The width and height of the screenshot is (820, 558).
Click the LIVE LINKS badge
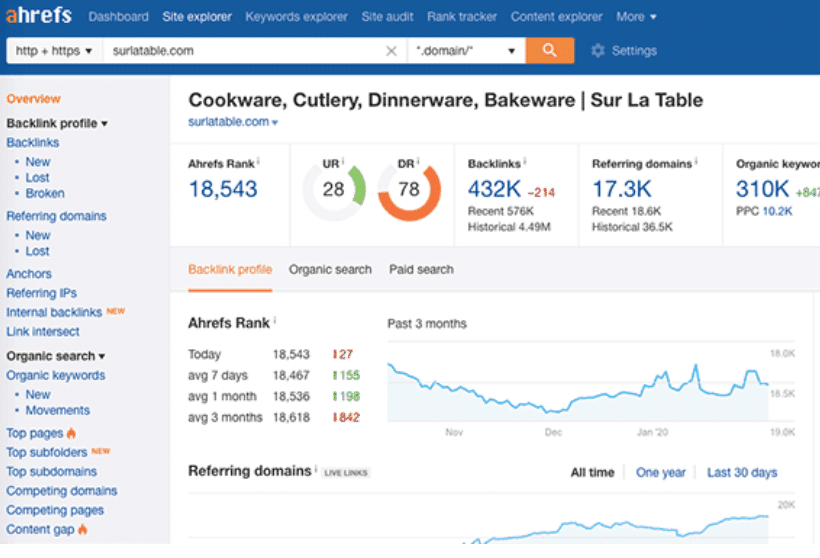pyautogui.click(x=346, y=473)
